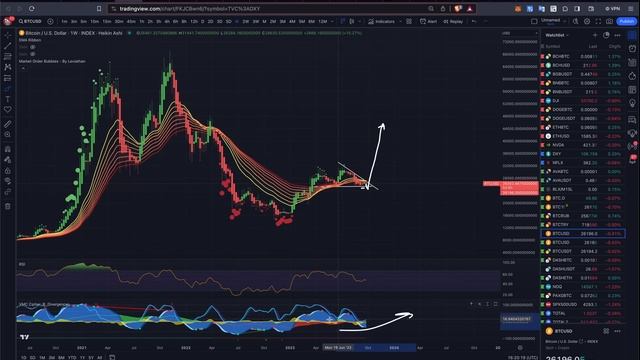640x360 pixels.
Task: Open the Indicators menu
Action: [x=382, y=21]
